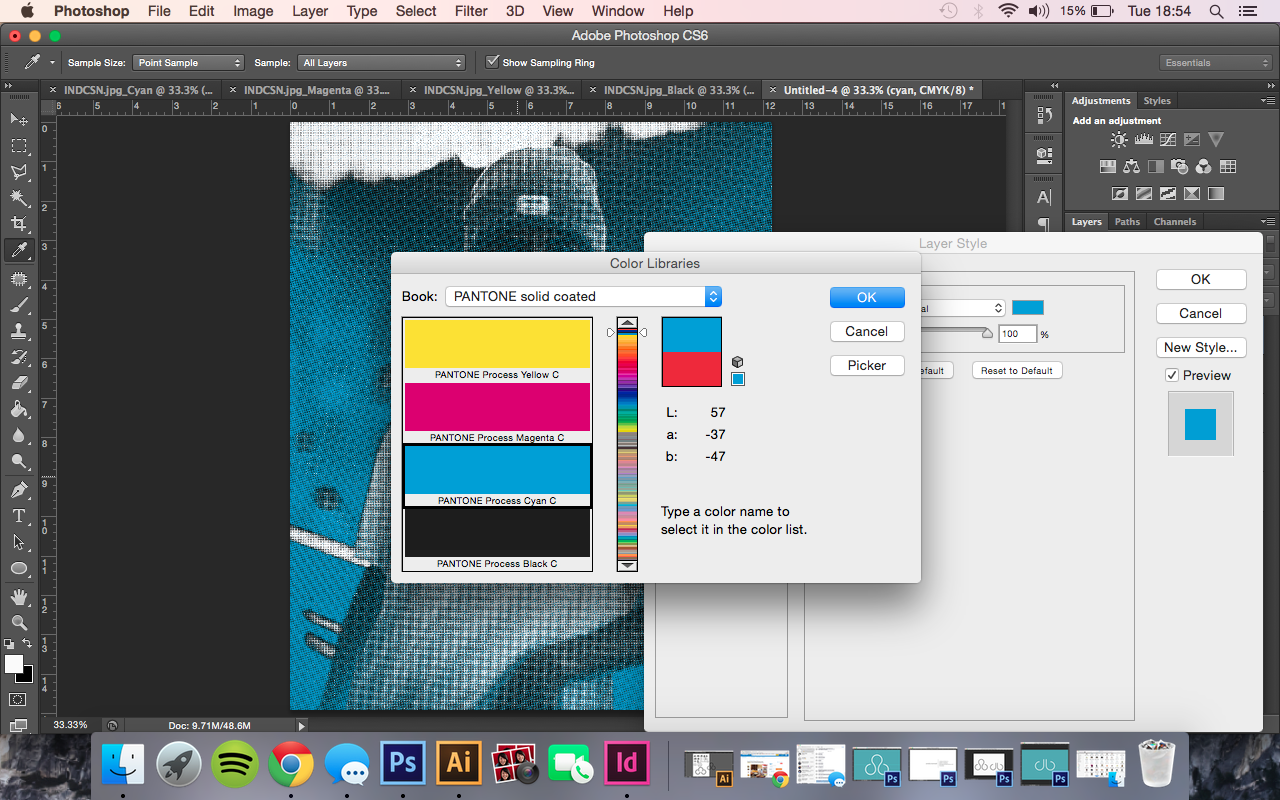Select the Move tool
This screenshot has height=800, width=1280.
[x=18, y=119]
